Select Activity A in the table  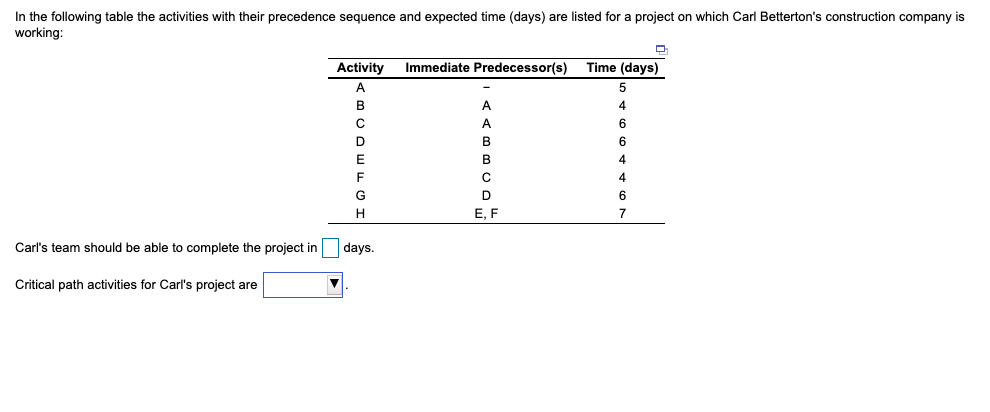[360, 87]
